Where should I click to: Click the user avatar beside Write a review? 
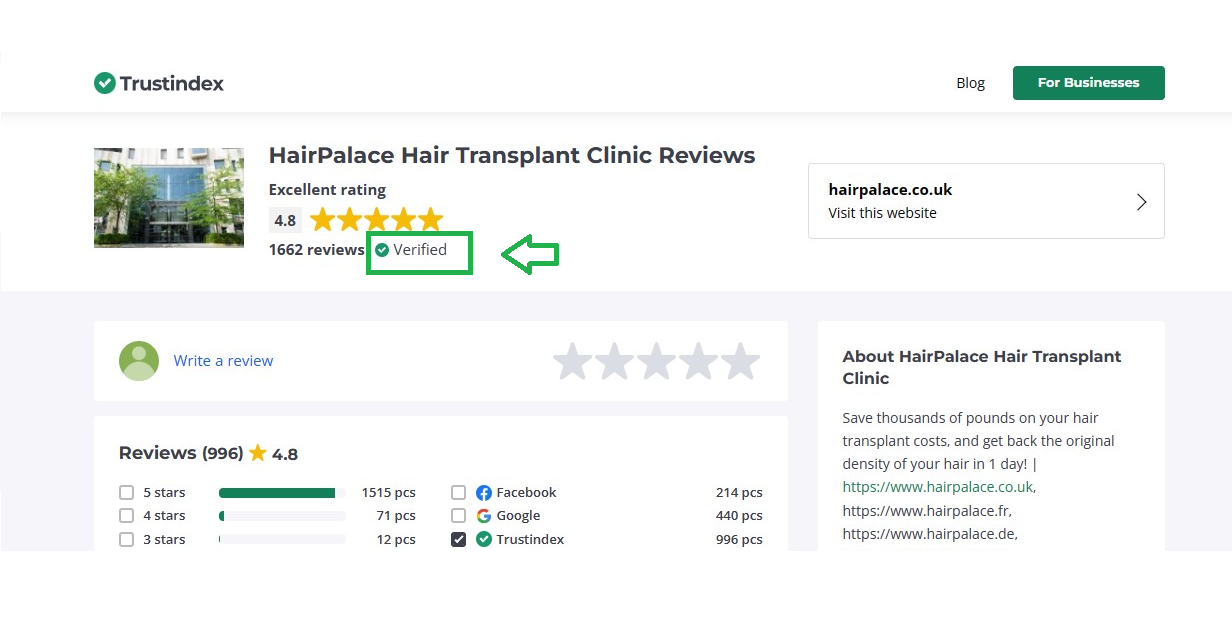[139, 361]
